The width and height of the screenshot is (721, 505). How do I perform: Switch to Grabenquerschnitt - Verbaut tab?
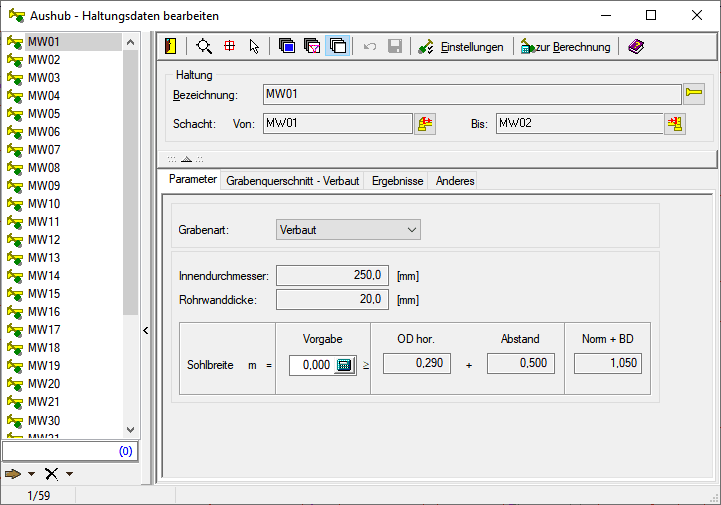[292, 181]
